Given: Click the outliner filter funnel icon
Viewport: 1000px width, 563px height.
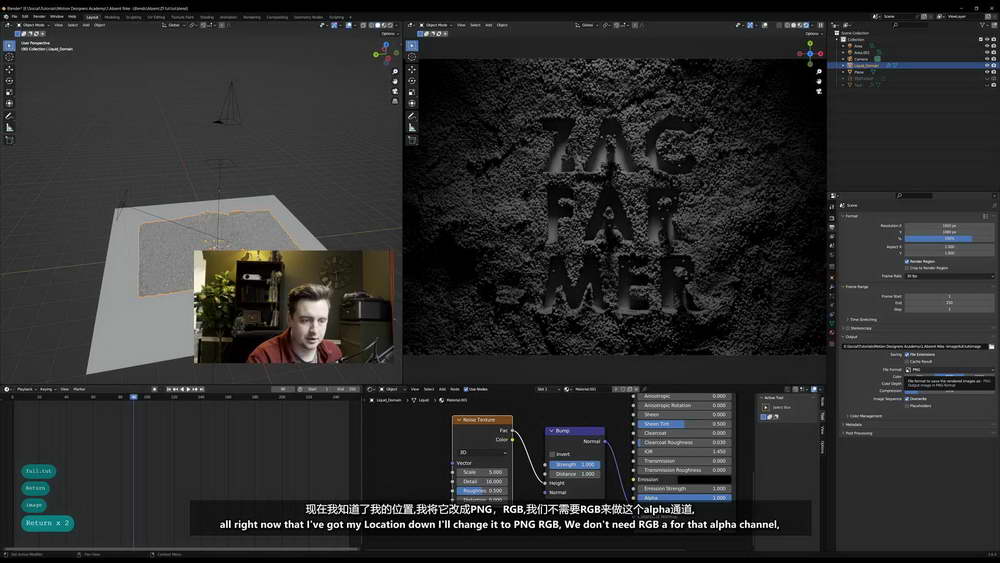Looking at the screenshot, I should click(x=982, y=25).
